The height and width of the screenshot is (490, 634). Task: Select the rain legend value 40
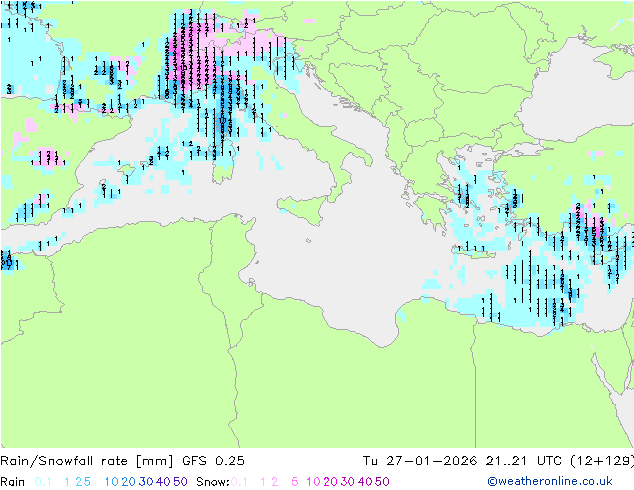click(163, 482)
